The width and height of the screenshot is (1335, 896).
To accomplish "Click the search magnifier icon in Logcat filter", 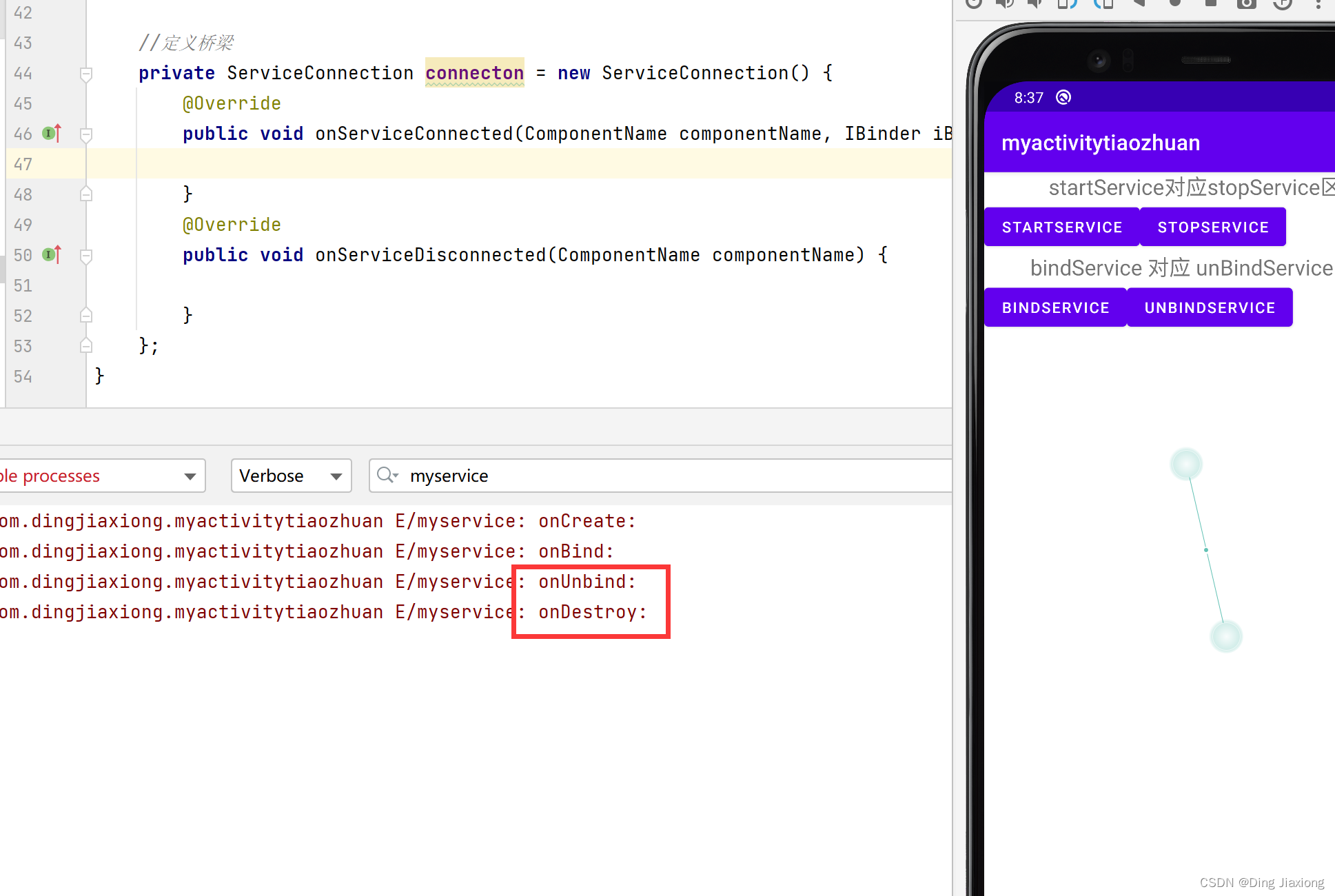I will 387,475.
